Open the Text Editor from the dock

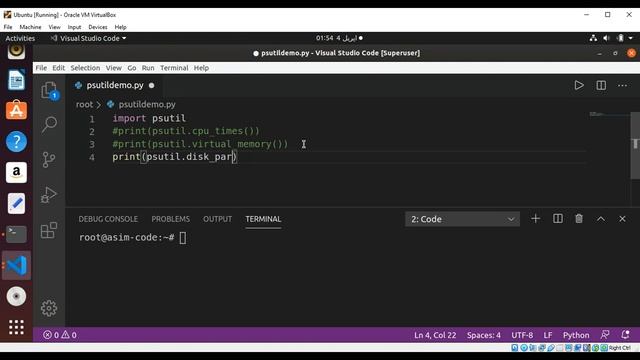pyautogui.click(x=16, y=203)
